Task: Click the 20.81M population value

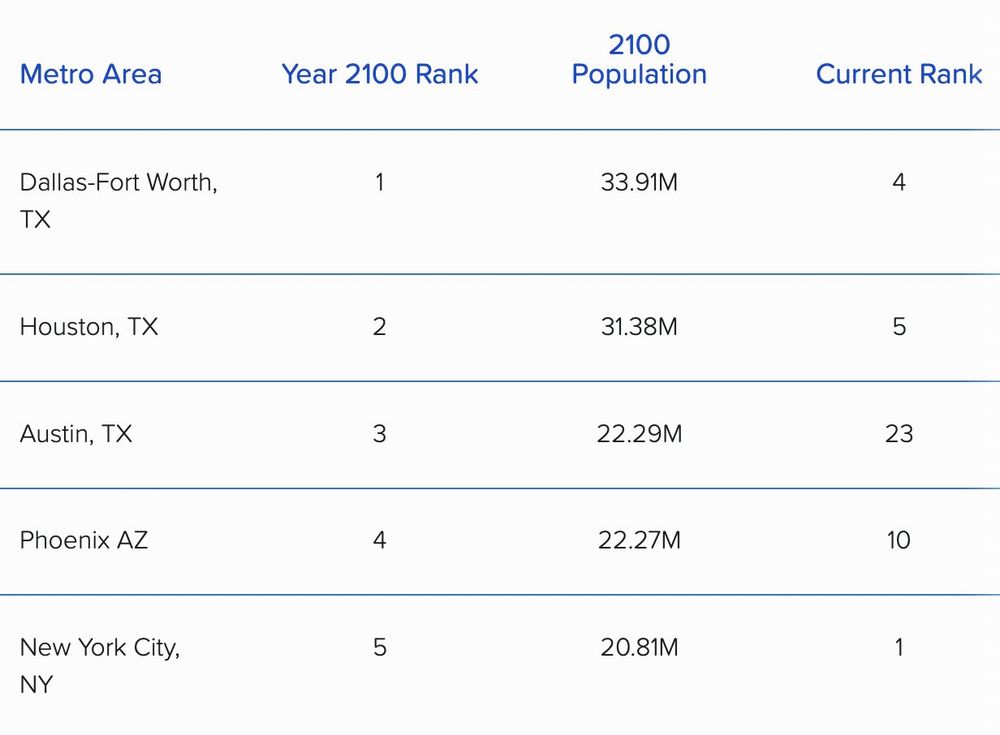Action: coord(639,648)
